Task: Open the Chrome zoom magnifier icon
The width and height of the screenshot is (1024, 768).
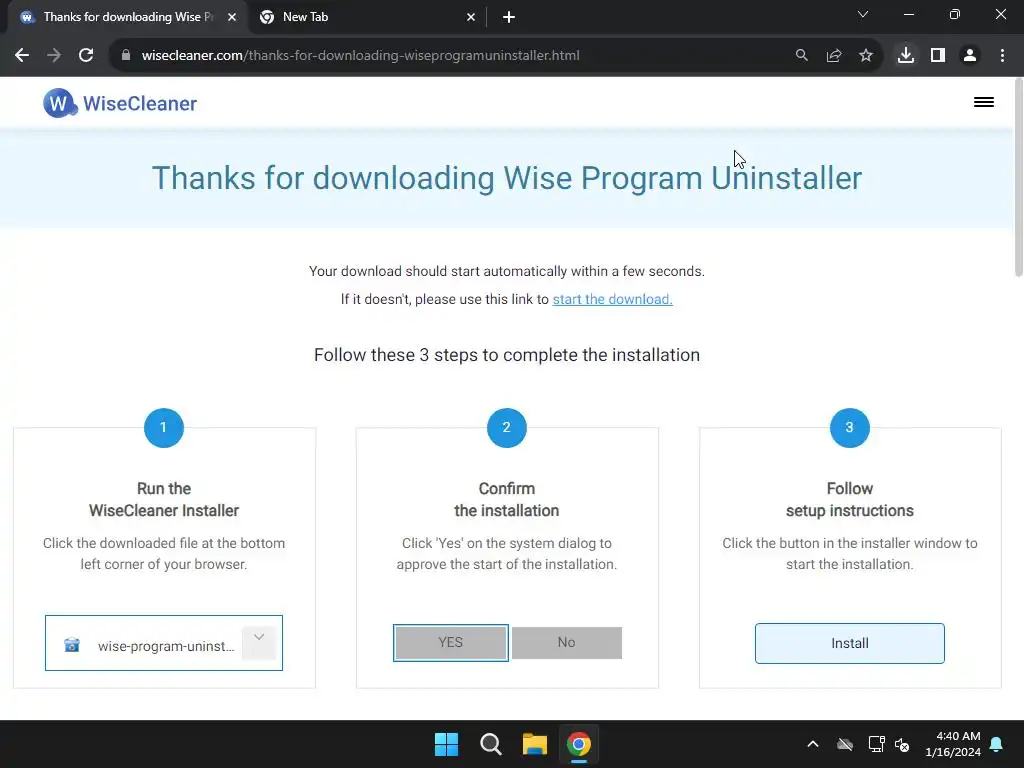Action: (x=801, y=56)
